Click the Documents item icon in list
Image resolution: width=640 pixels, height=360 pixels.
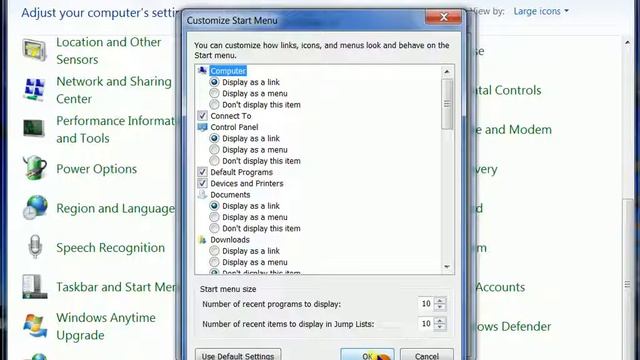click(x=202, y=195)
